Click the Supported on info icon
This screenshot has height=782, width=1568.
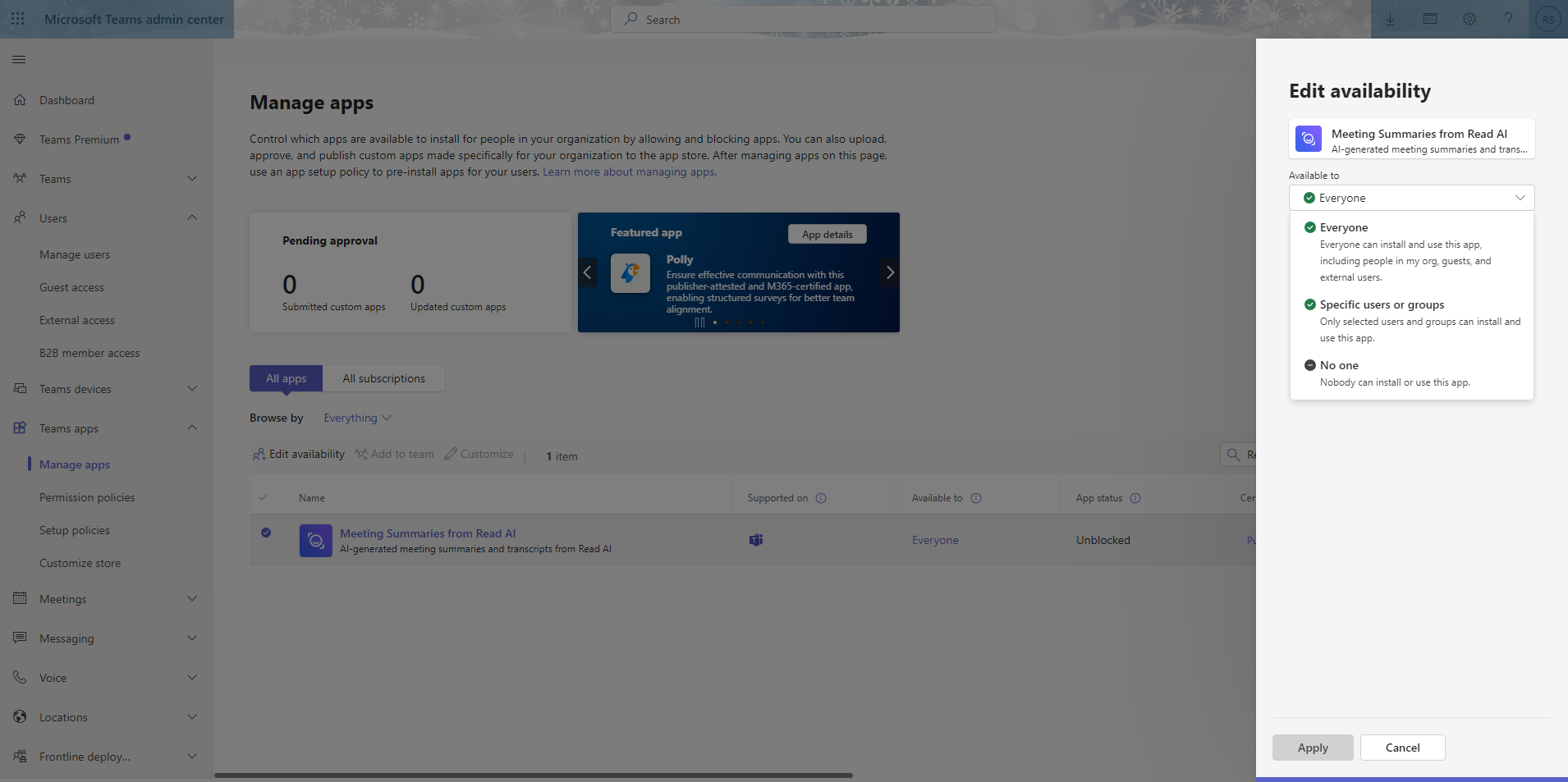(x=821, y=498)
